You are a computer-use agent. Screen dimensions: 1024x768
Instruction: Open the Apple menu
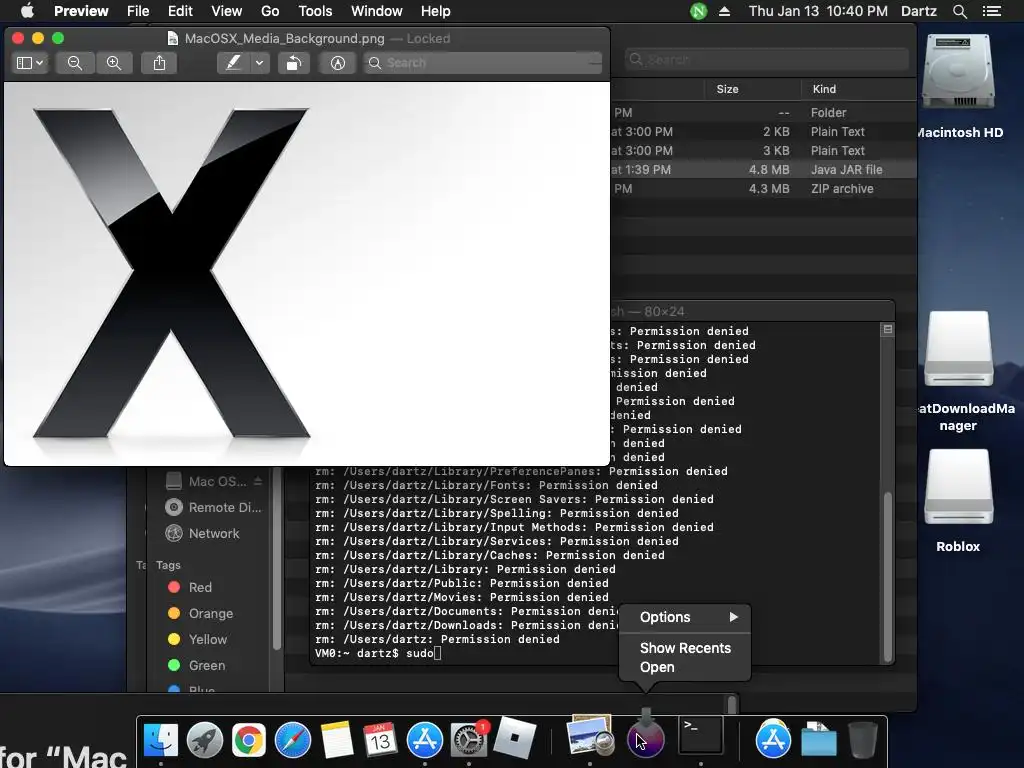coord(27,11)
